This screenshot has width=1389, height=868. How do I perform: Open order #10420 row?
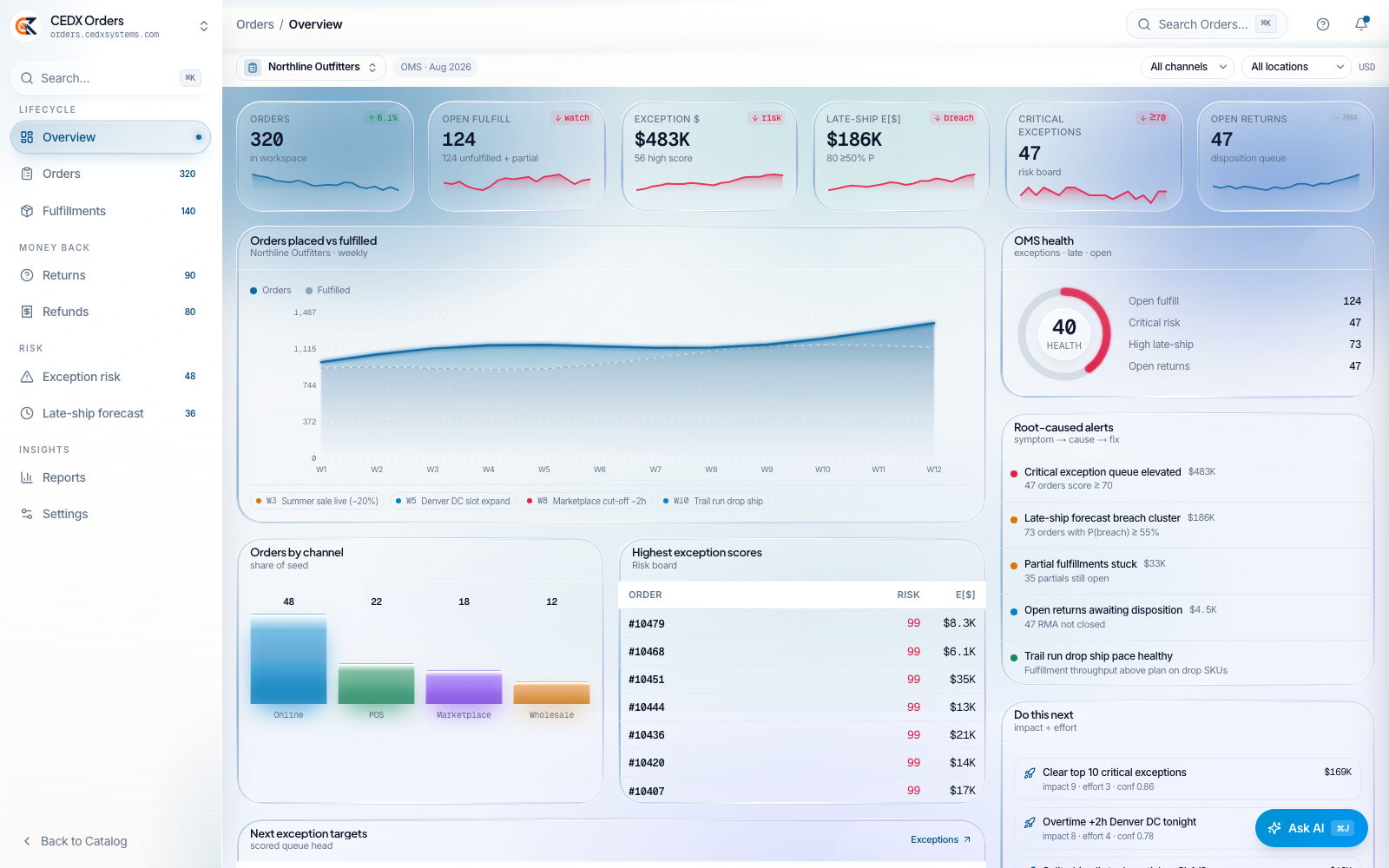(802, 762)
